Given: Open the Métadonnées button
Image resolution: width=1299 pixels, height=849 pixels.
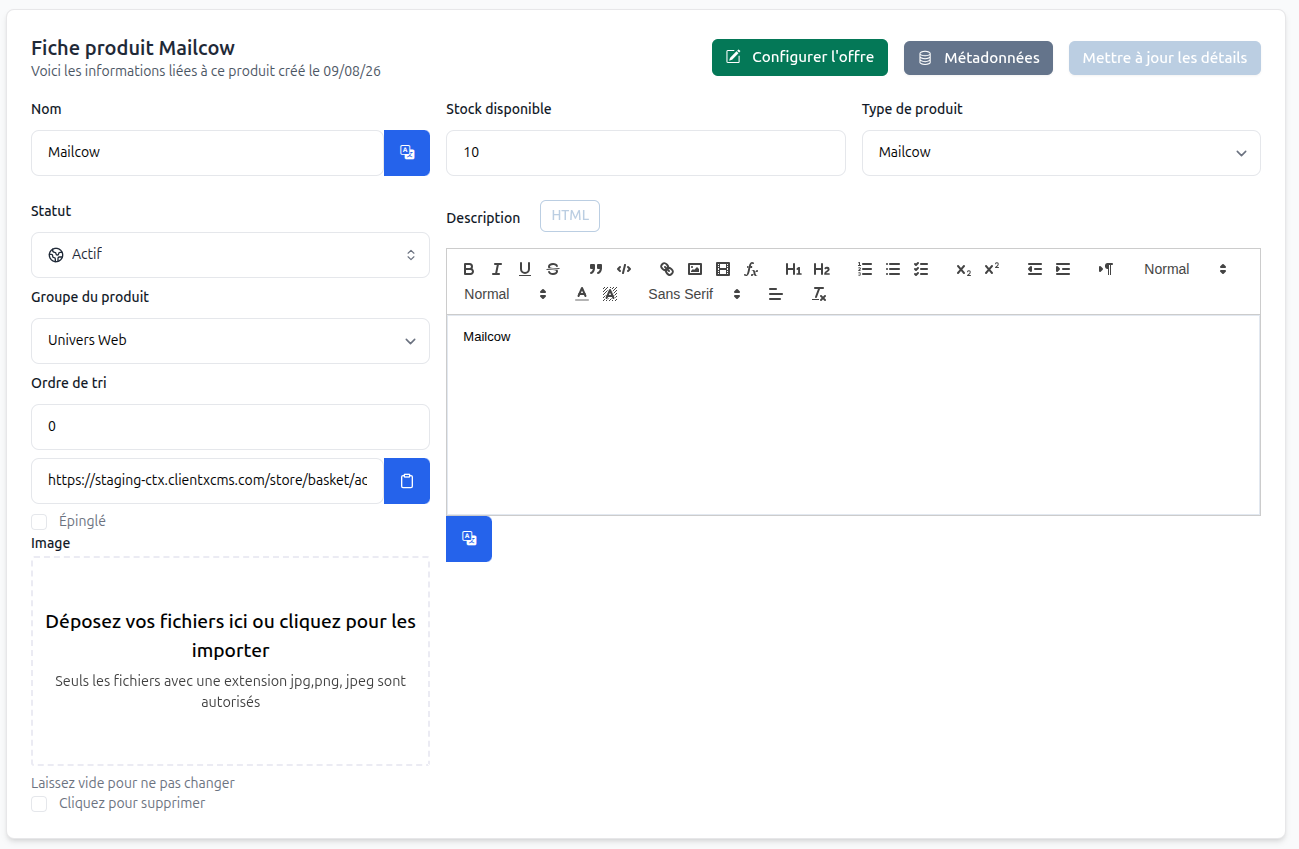Looking at the screenshot, I should [978, 58].
